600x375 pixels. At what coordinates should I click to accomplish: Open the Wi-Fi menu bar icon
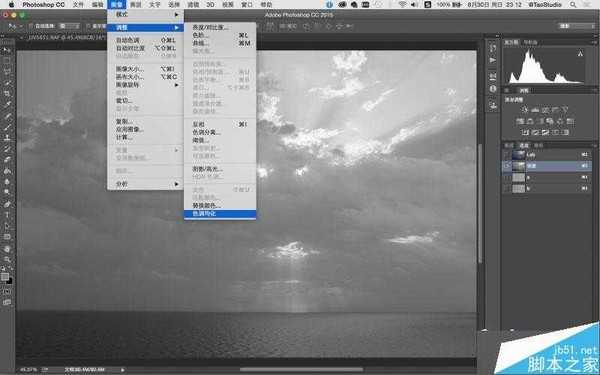tap(402, 5)
